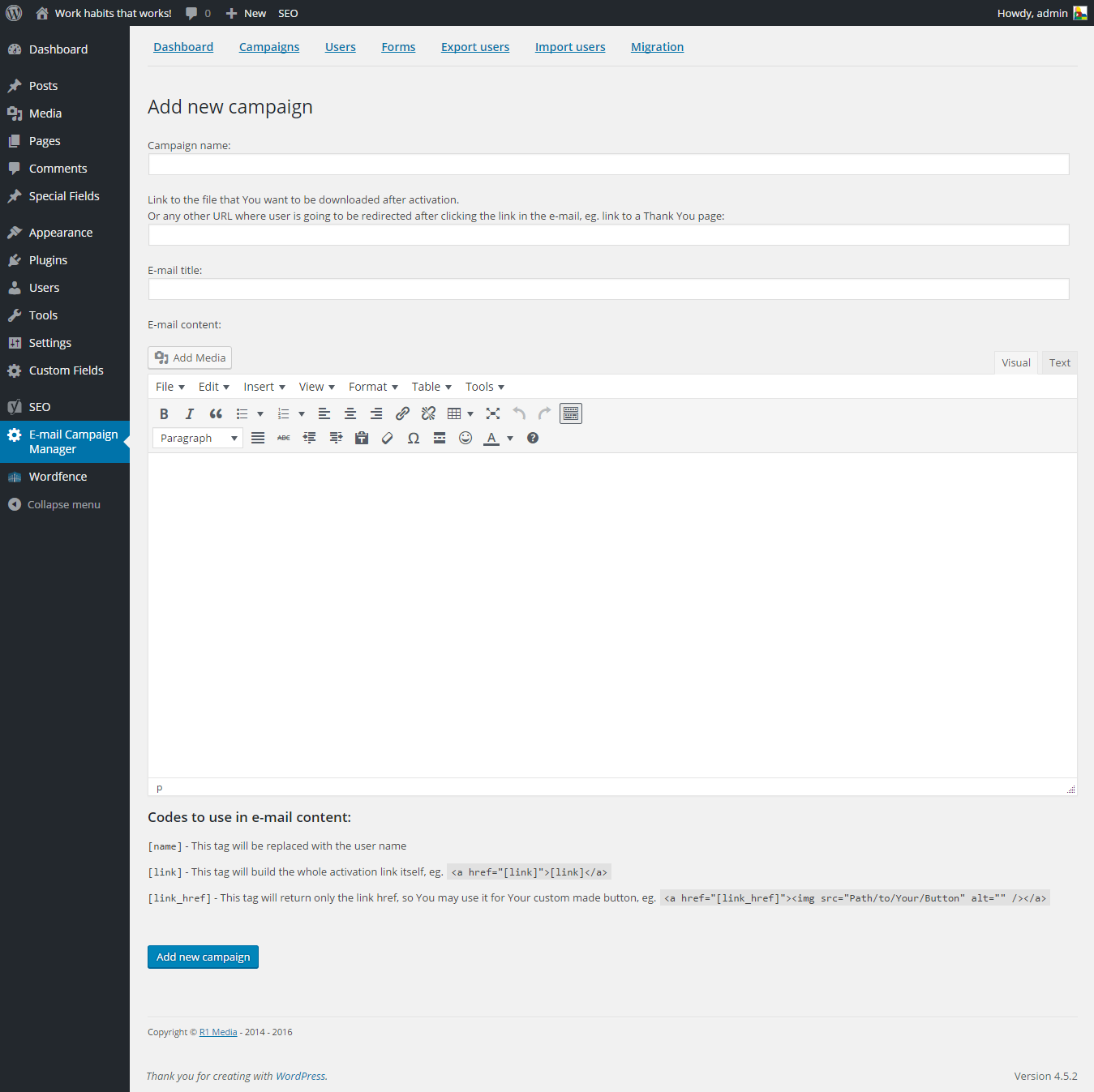Viewport: 1094px width, 1092px height.
Task: Submit with Add new campaign button
Action: [x=203, y=957]
